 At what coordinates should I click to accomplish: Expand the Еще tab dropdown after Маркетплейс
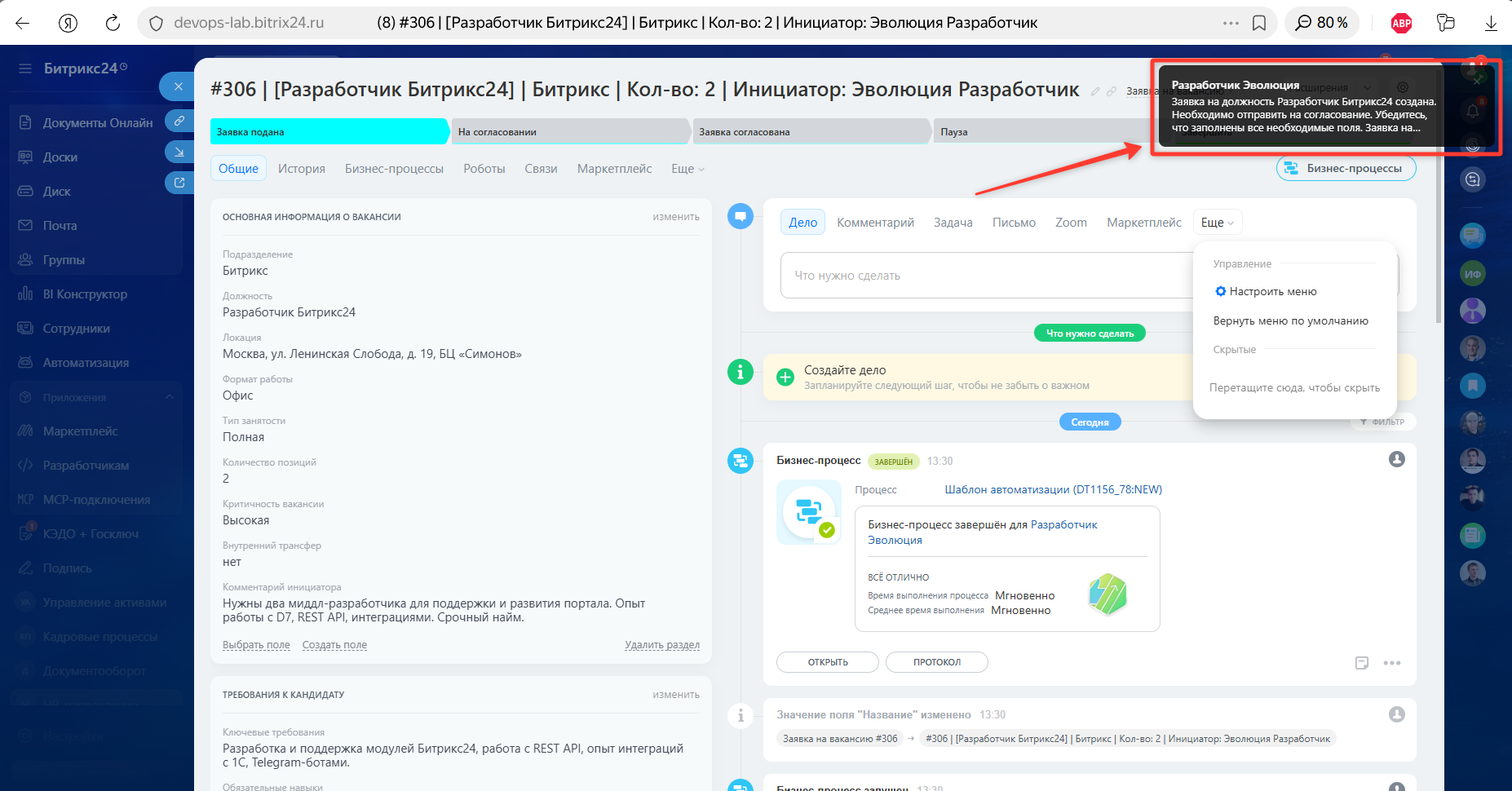pos(687,169)
